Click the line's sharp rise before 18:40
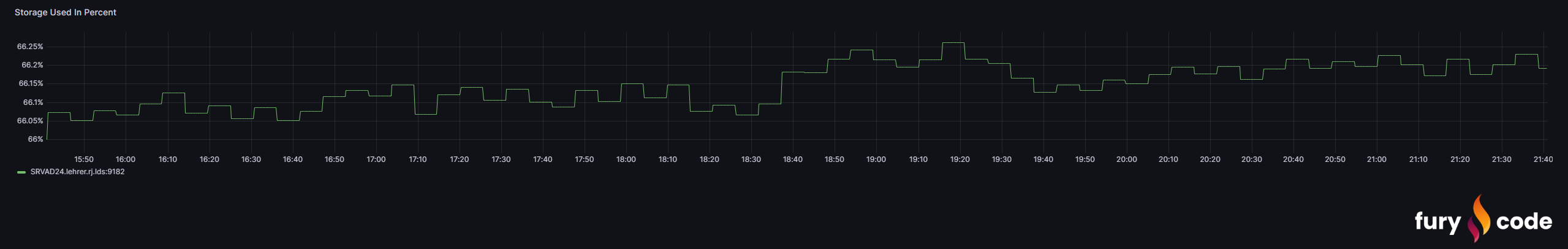Screen dimensions: 1568x249 pos(782,88)
